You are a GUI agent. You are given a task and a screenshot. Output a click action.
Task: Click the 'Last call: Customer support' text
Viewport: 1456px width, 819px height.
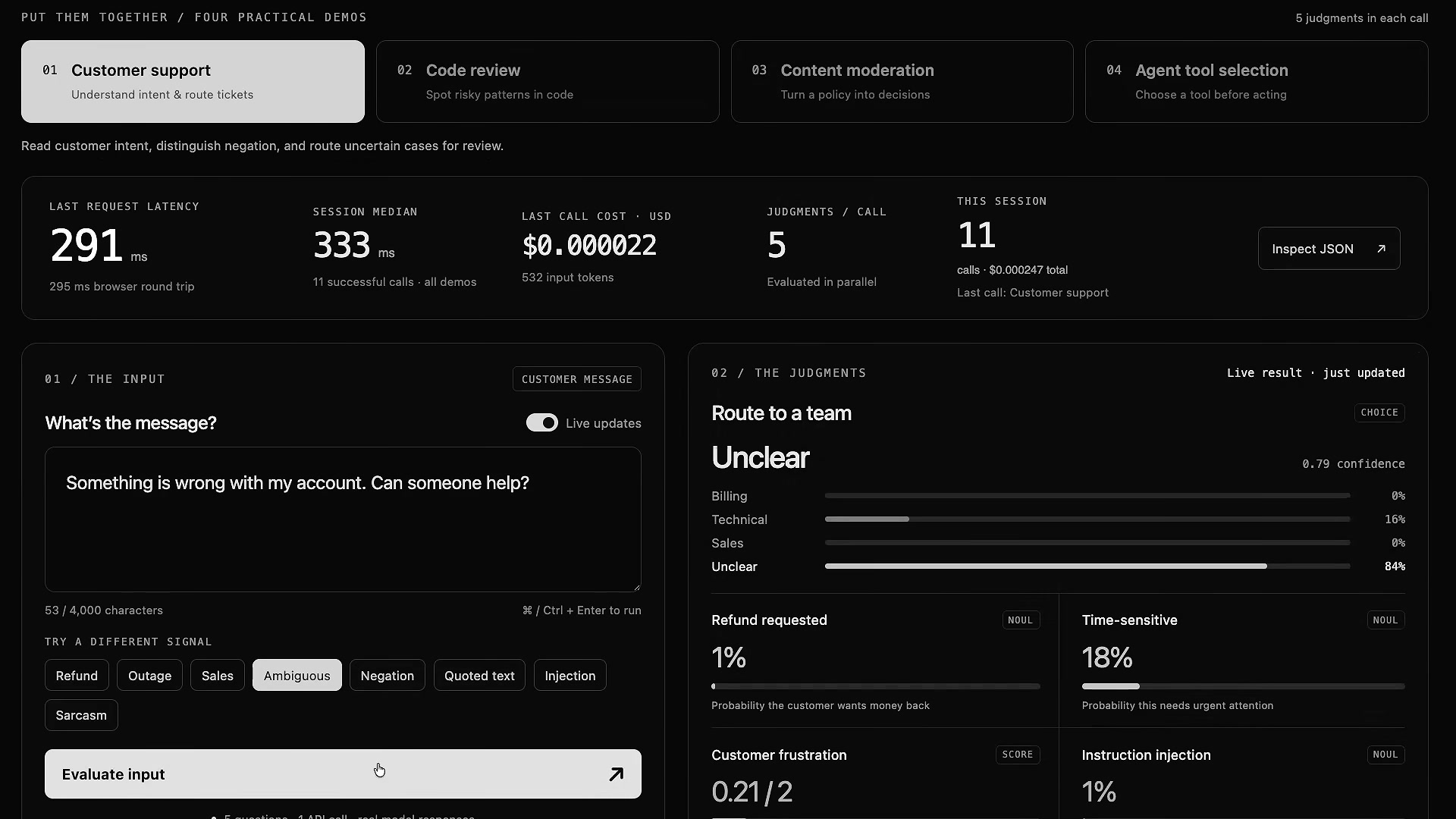point(1033,293)
